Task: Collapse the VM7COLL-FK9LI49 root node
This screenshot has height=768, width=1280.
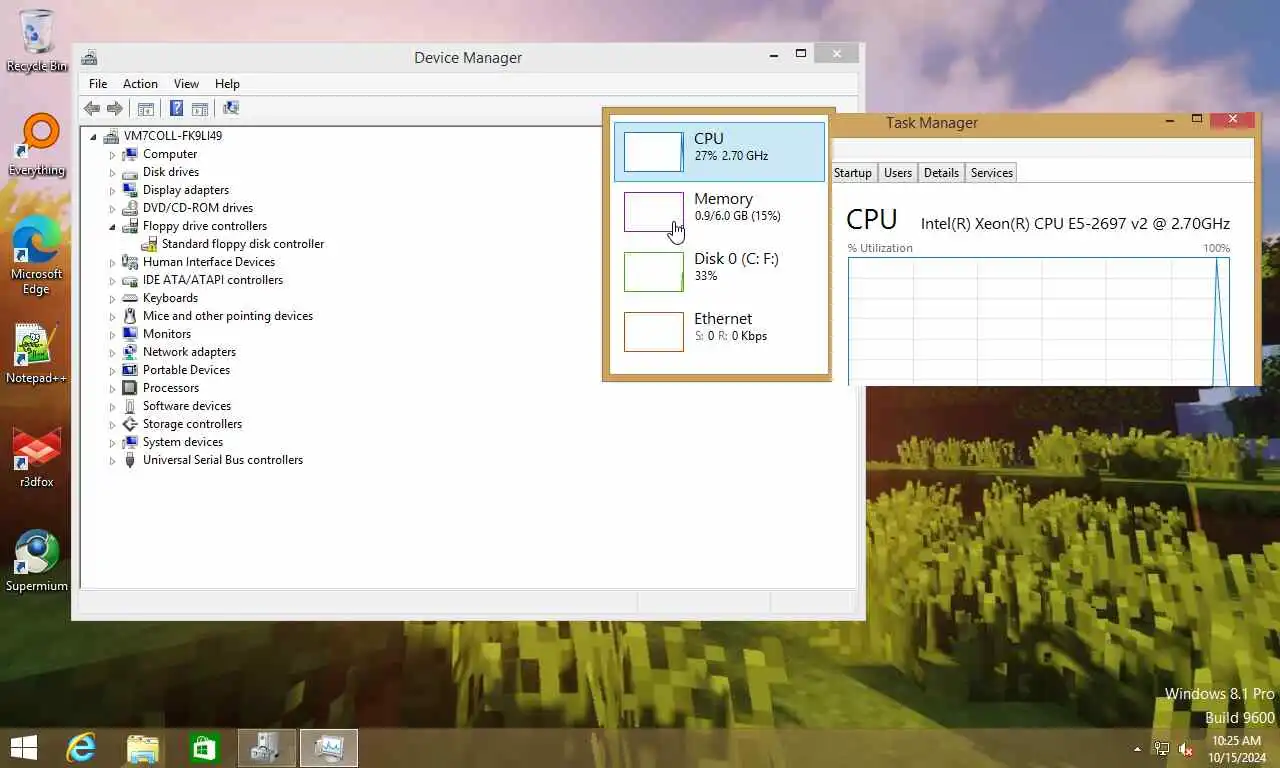Action: (93, 136)
